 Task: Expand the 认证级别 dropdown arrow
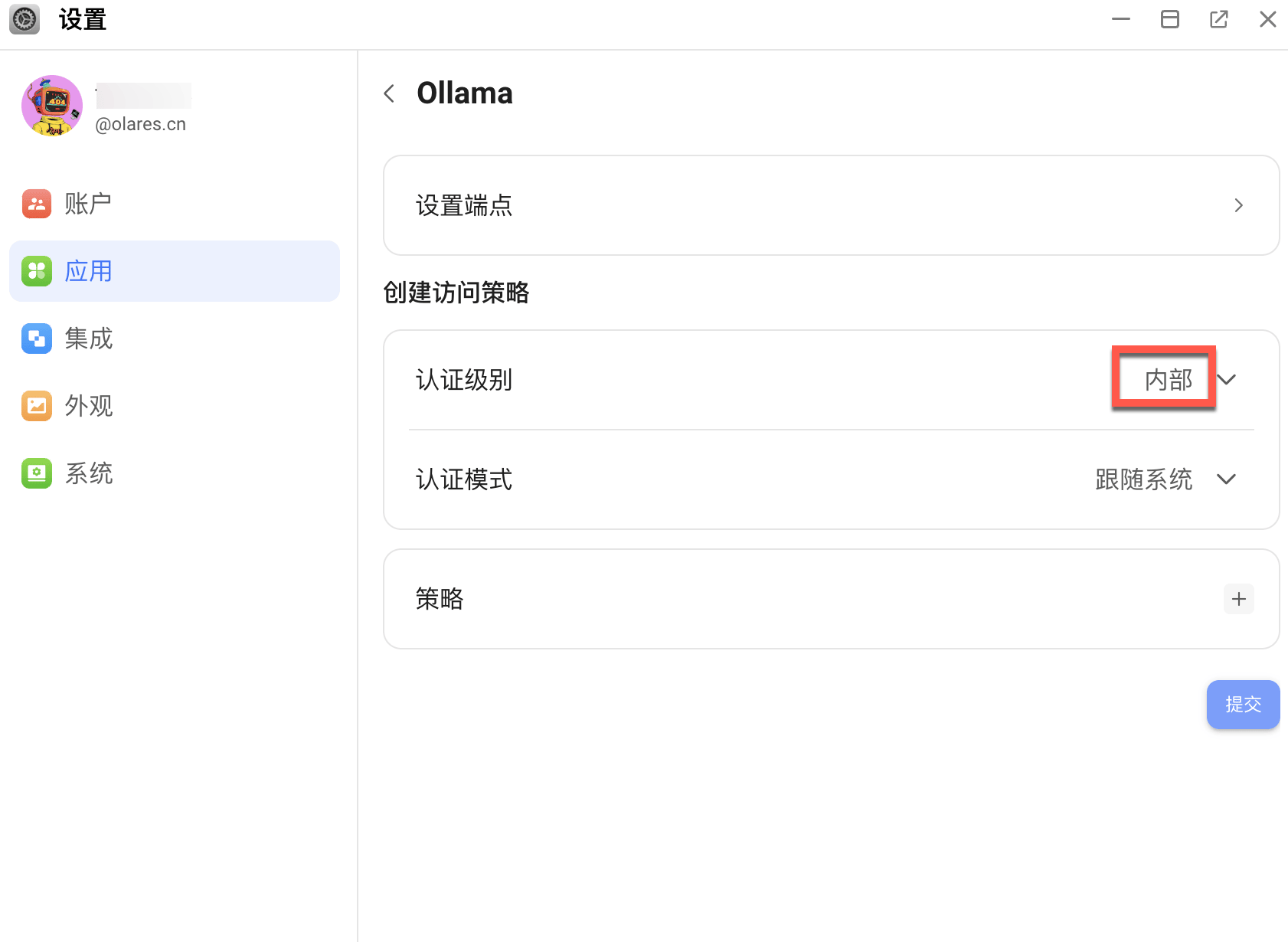coord(1227,380)
